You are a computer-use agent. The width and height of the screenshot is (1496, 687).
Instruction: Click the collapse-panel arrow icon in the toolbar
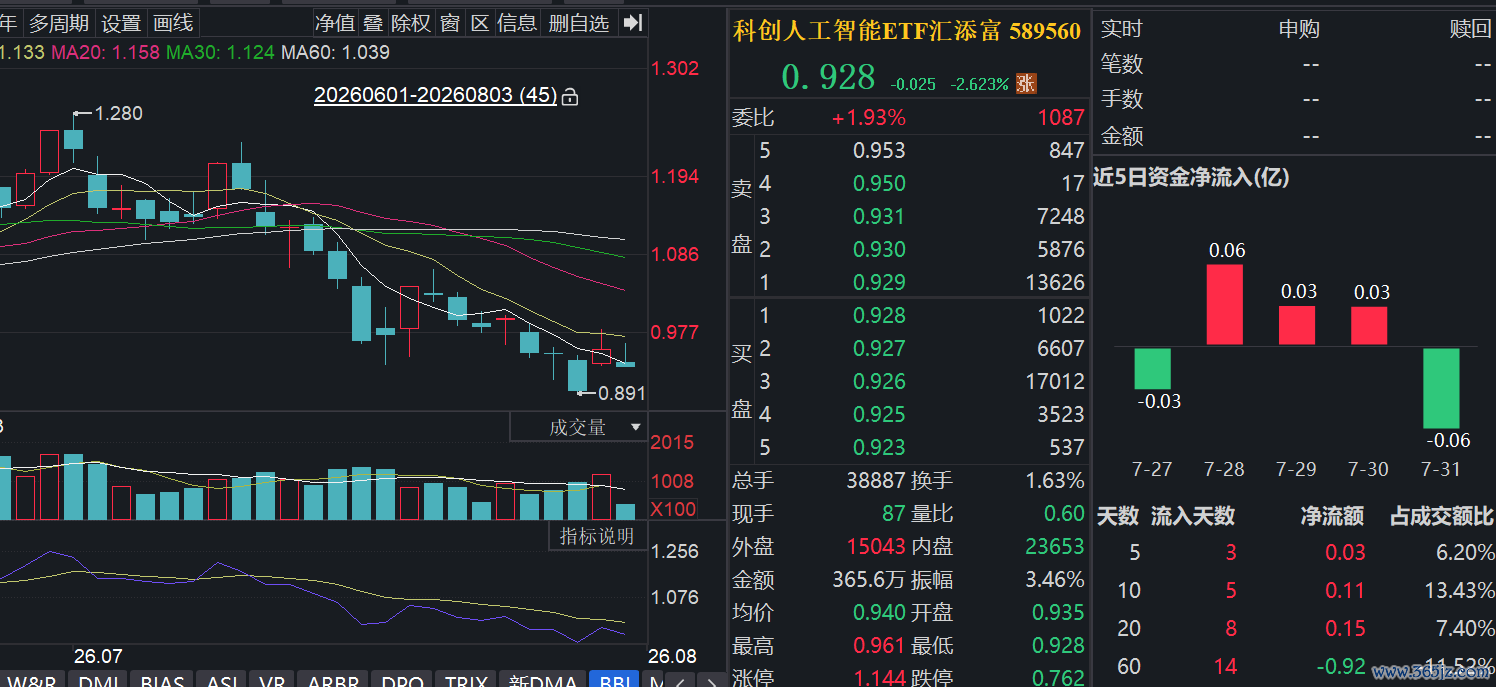[x=631, y=23]
